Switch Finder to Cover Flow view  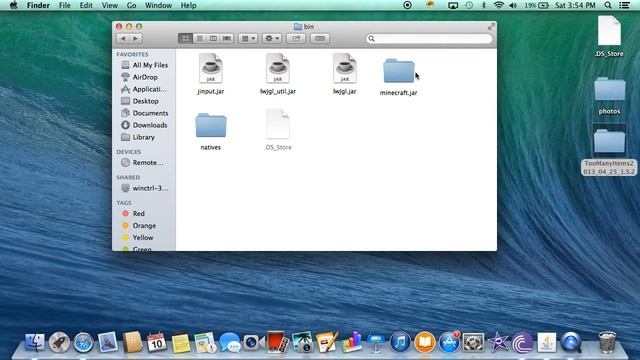[227, 38]
